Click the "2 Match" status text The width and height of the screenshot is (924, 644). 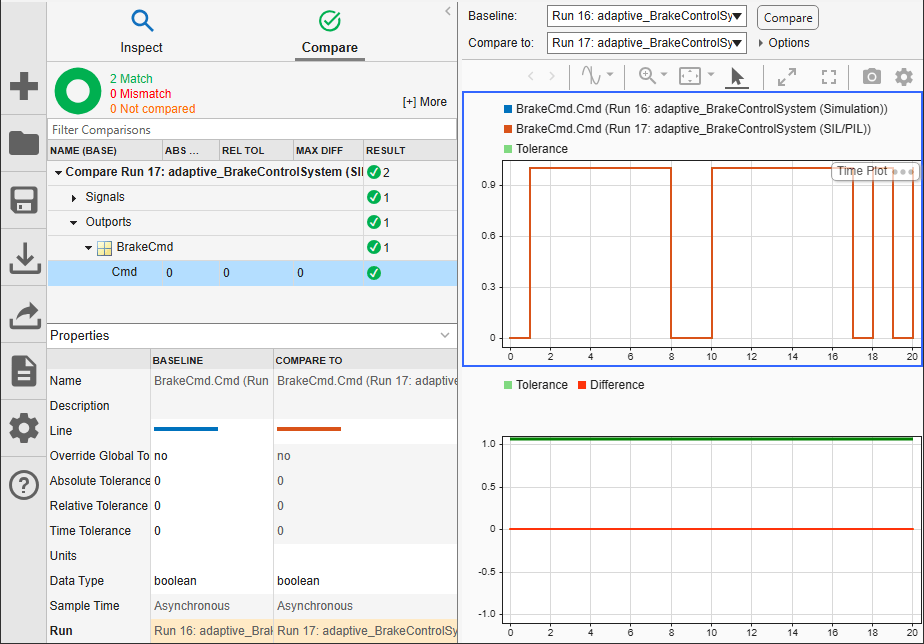[x=131, y=79]
